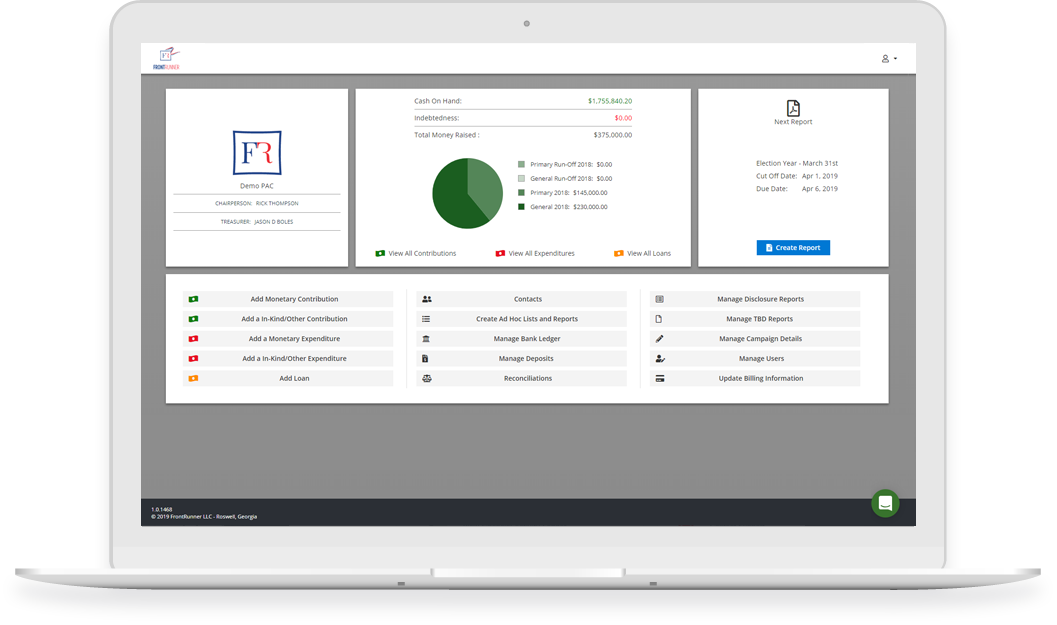This screenshot has height=625, width=1057.
Task: Click the Next Report PDF icon
Action: pyautogui.click(x=793, y=108)
